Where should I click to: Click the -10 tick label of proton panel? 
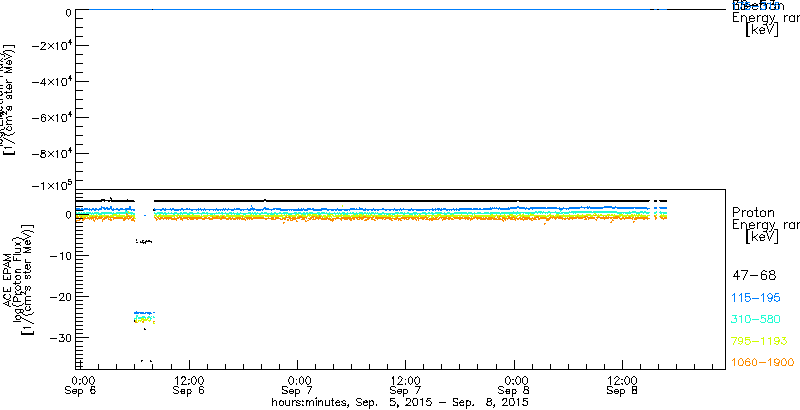coord(60,255)
